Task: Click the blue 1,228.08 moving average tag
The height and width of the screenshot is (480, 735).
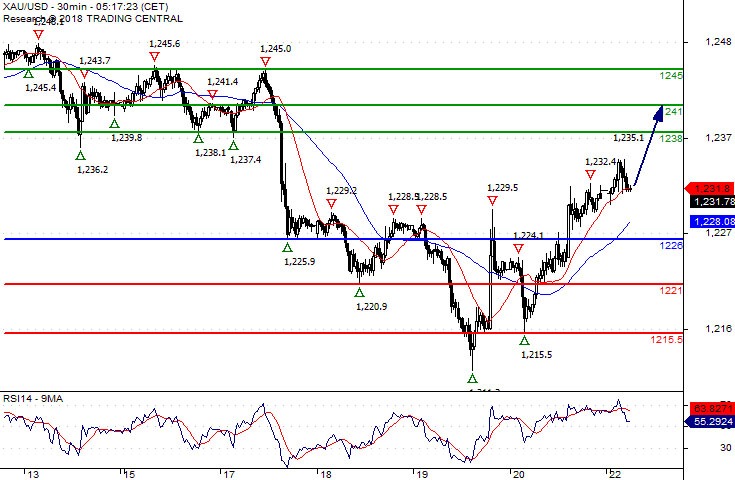Action: (x=712, y=221)
